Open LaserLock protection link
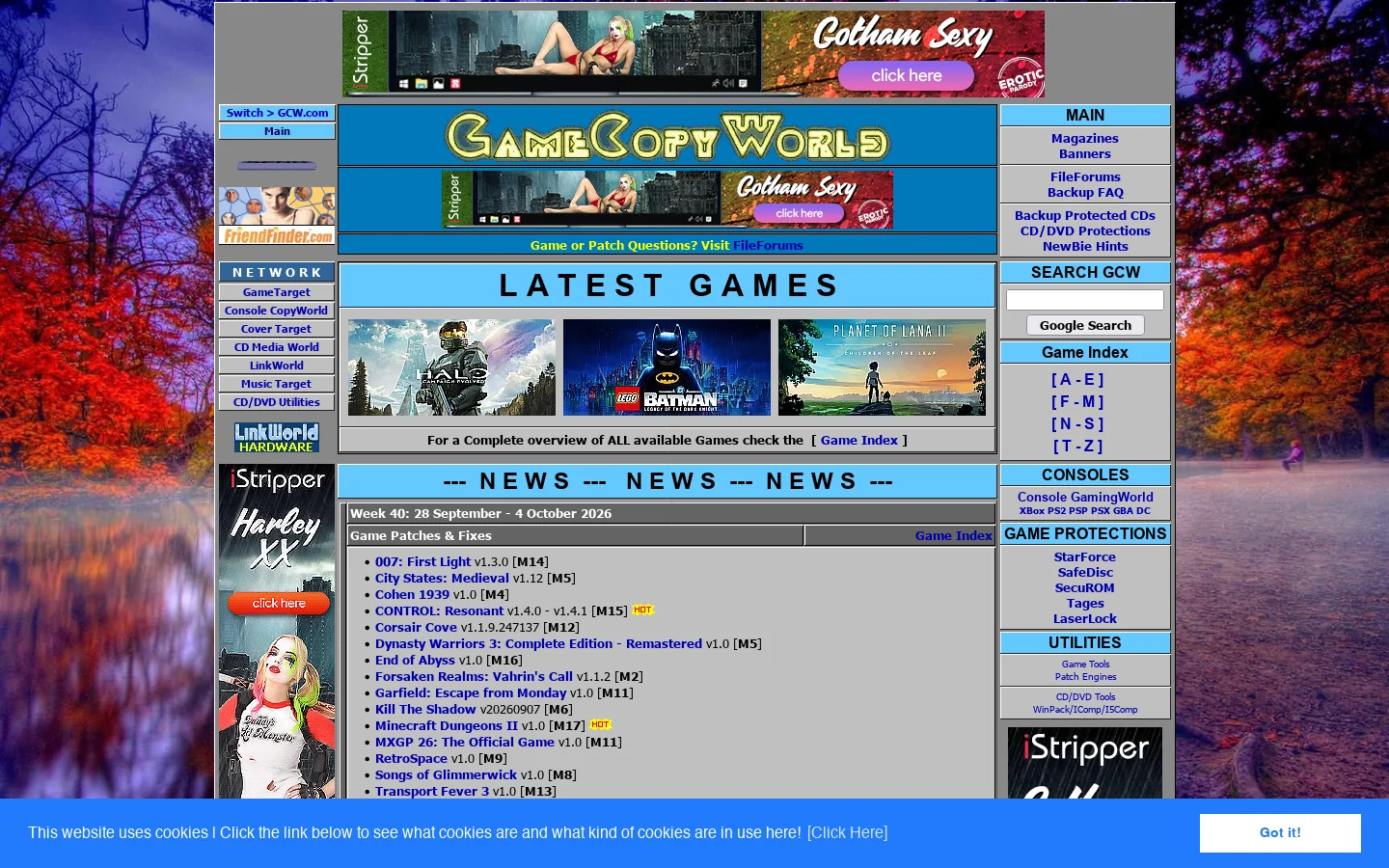 point(1085,619)
